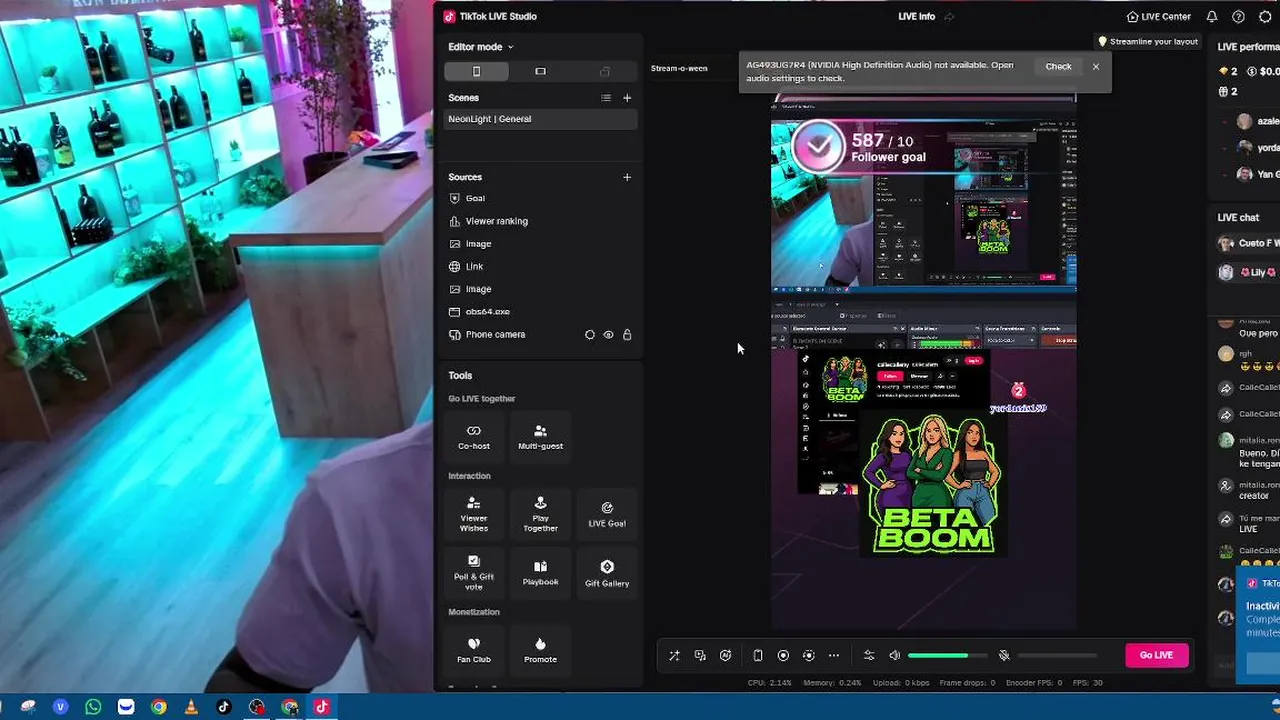Open the LIVE Goal tool

[x=607, y=514]
